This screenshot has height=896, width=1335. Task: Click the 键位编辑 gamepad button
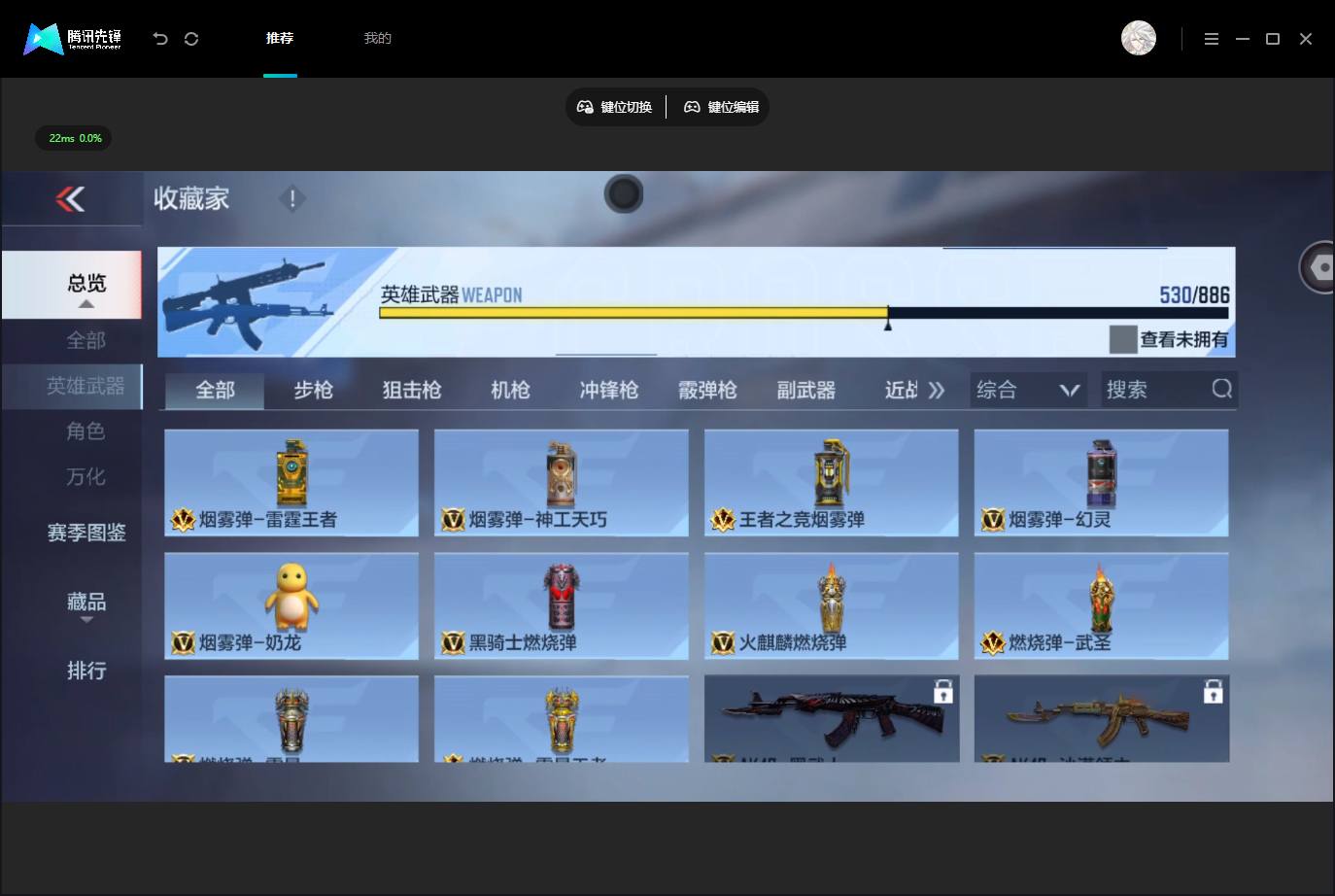click(x=721, y=107)
